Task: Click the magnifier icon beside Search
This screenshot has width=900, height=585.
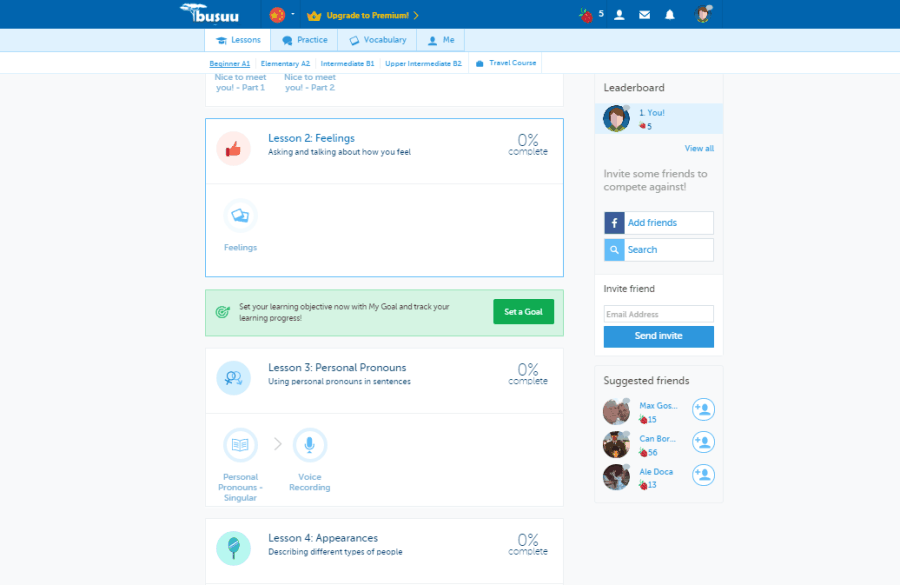Action: pyautogui.click(x=614, y=250)
